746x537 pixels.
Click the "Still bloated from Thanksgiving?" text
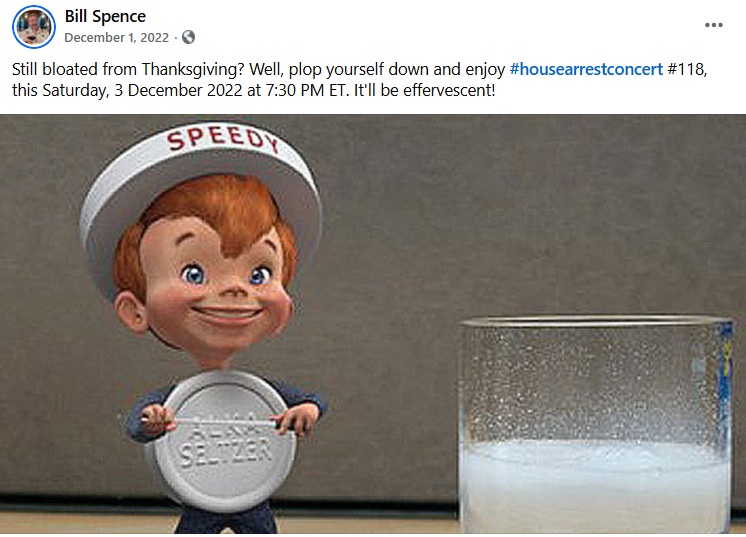click(x=128, y=69)
